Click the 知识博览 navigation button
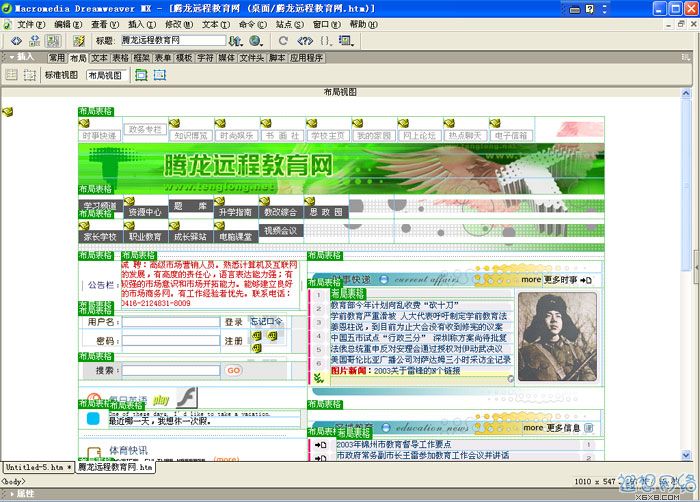The width and height of the screenshot is (700, 502). pos(191,135)
